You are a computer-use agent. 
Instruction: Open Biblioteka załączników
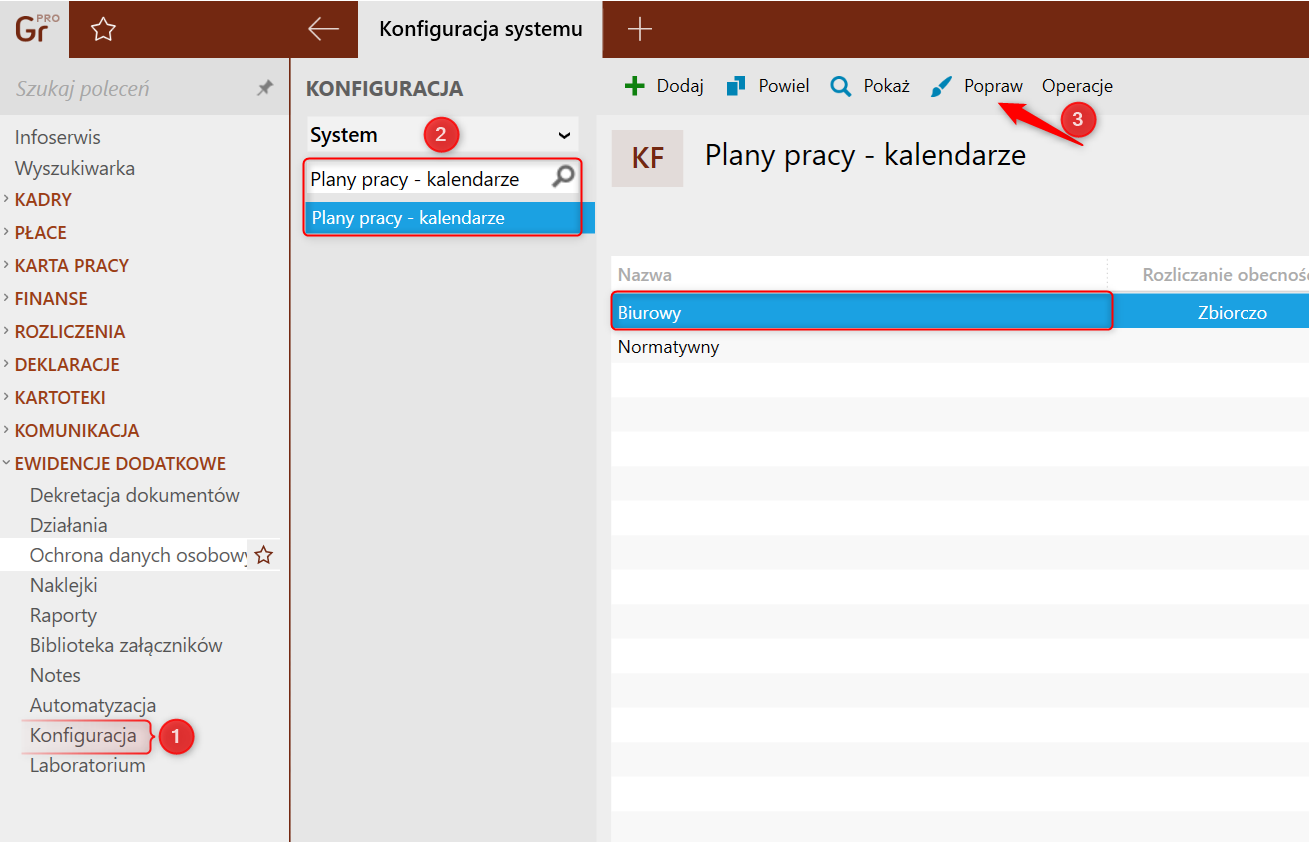[x=126, y=645]
